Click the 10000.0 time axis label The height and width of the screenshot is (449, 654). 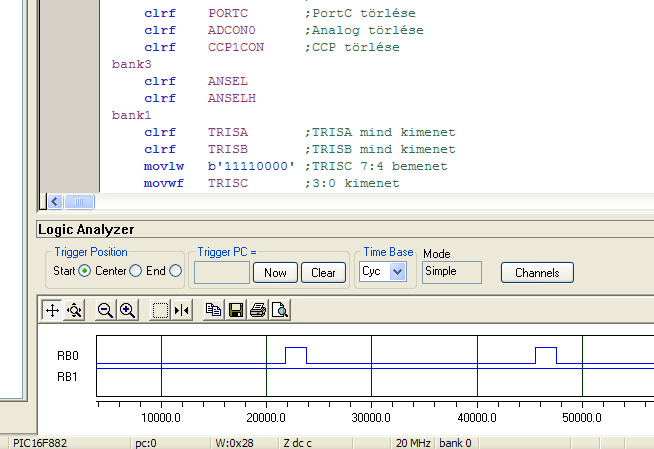click(x=161, y=418)
